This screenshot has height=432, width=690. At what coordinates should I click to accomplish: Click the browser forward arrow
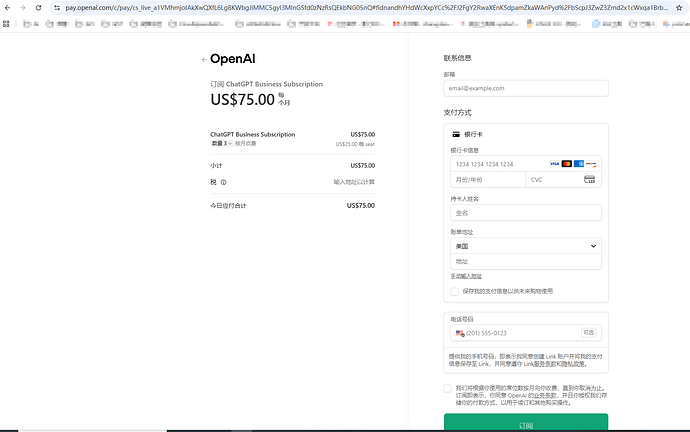pos(23,7)
